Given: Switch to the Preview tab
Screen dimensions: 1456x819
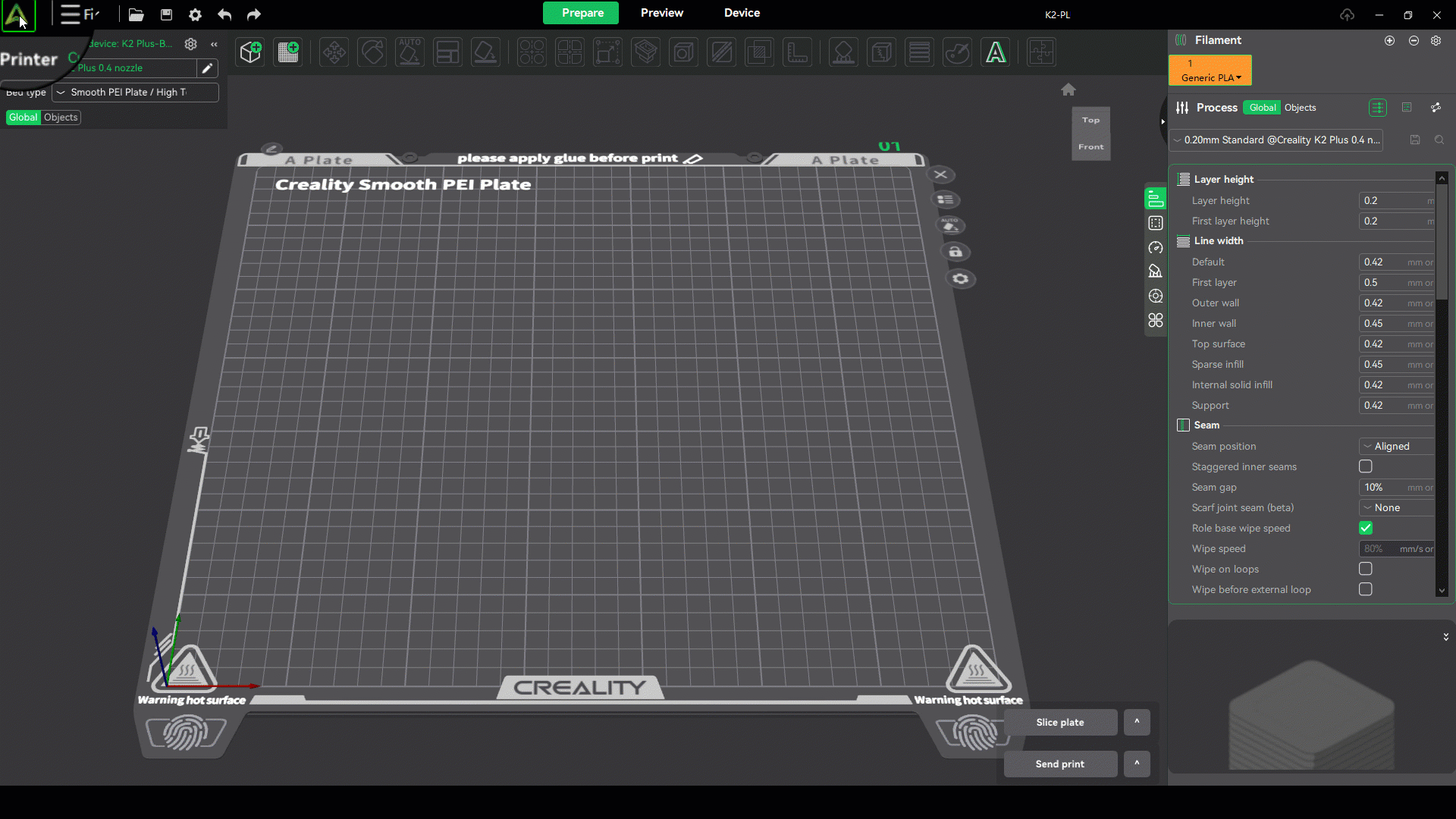Looking at the screenshot, I should tap(661, 13).
